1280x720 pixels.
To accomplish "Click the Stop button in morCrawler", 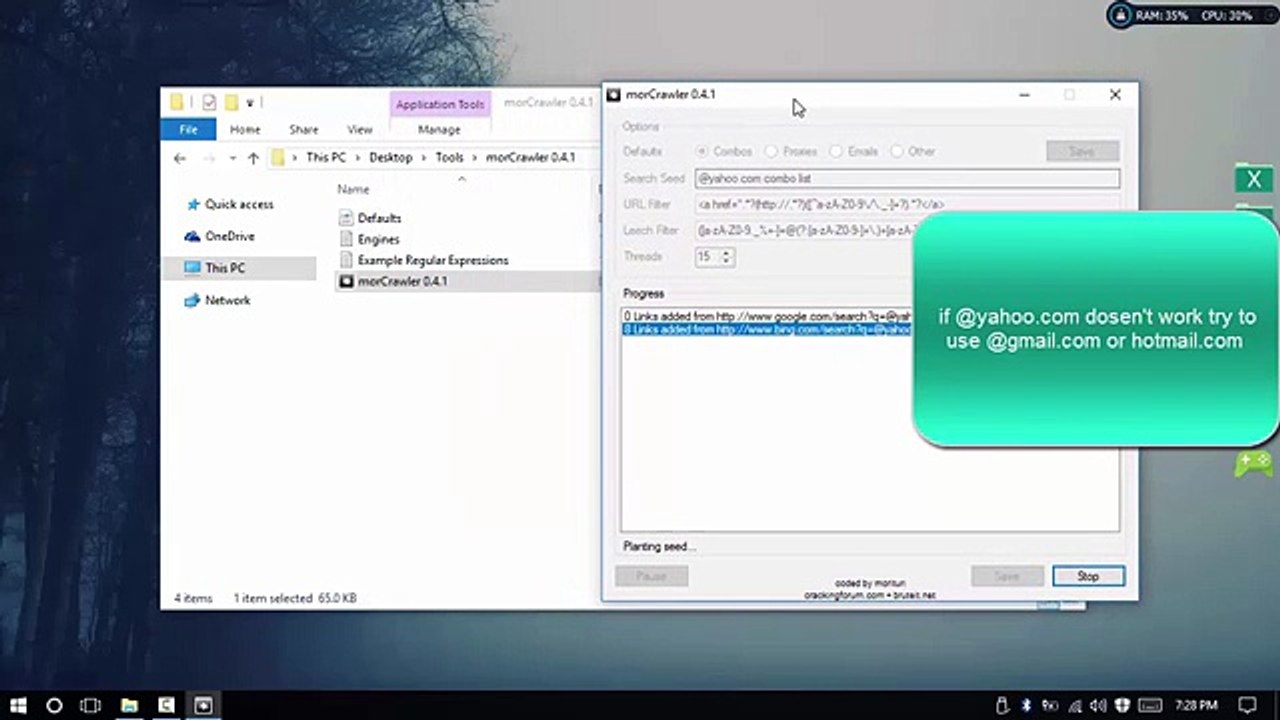I will [1088, 576].
